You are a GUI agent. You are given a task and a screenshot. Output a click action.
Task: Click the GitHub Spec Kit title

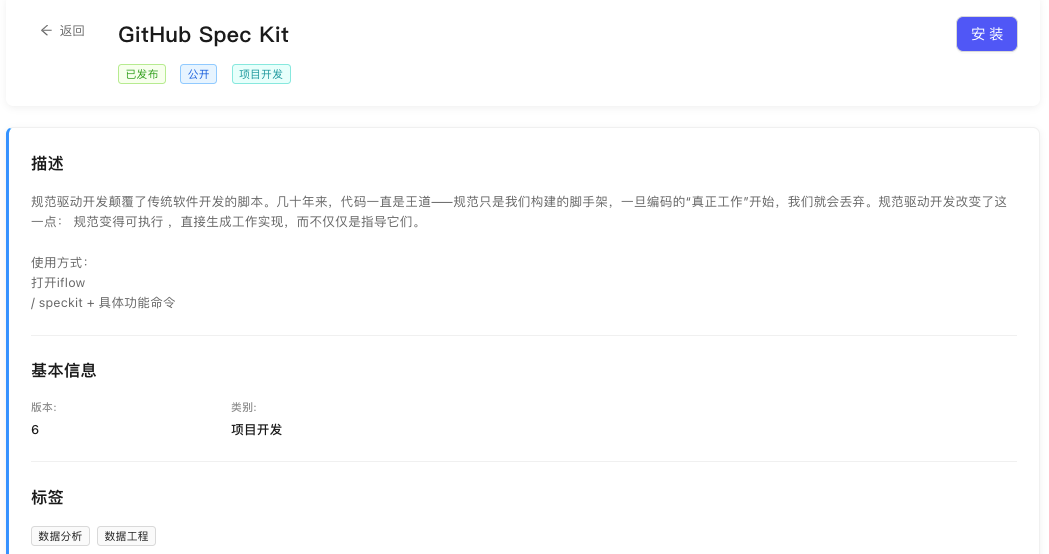[x=203, y=35]
